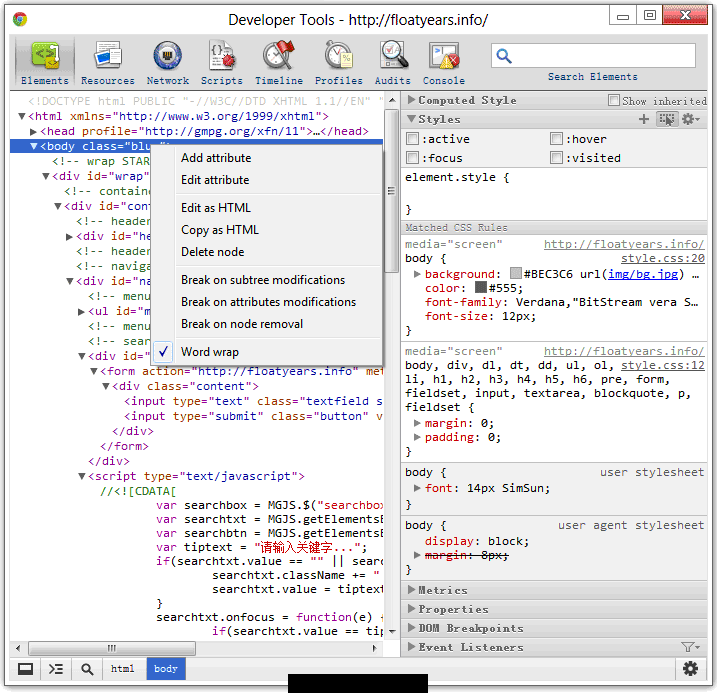Viewport: 717px width, 693px height.
Task: Collapse the script text/javascript node
Action: tap(81, 476)
